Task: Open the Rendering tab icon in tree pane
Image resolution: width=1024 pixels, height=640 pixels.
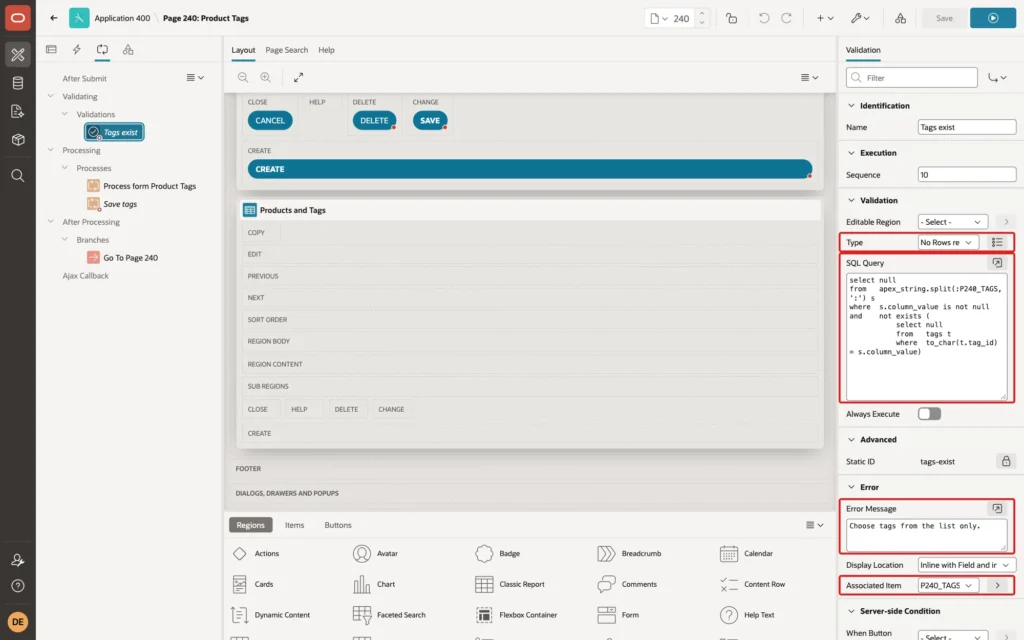Action: [x=52, y=50]
